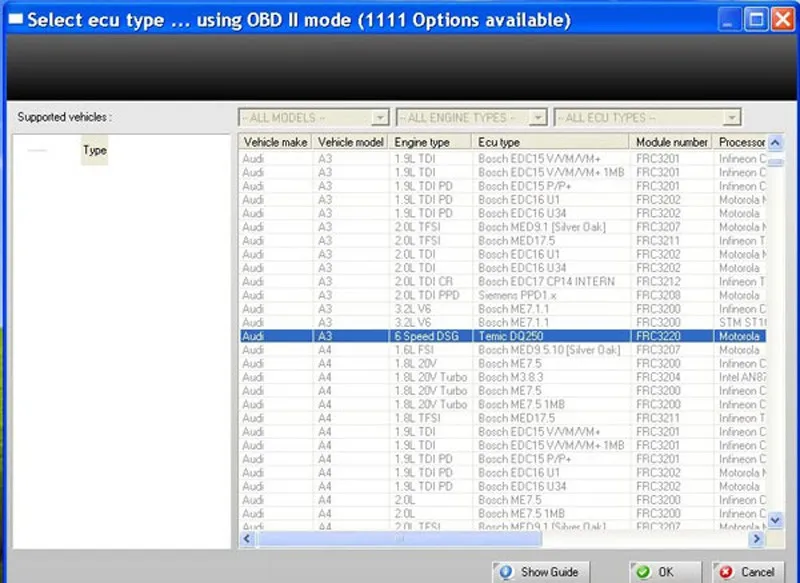Select the Bosch MED9.5.10 [Silver Oak] row
This screenshot has width=800, height=583.
[x=503, y=350]
